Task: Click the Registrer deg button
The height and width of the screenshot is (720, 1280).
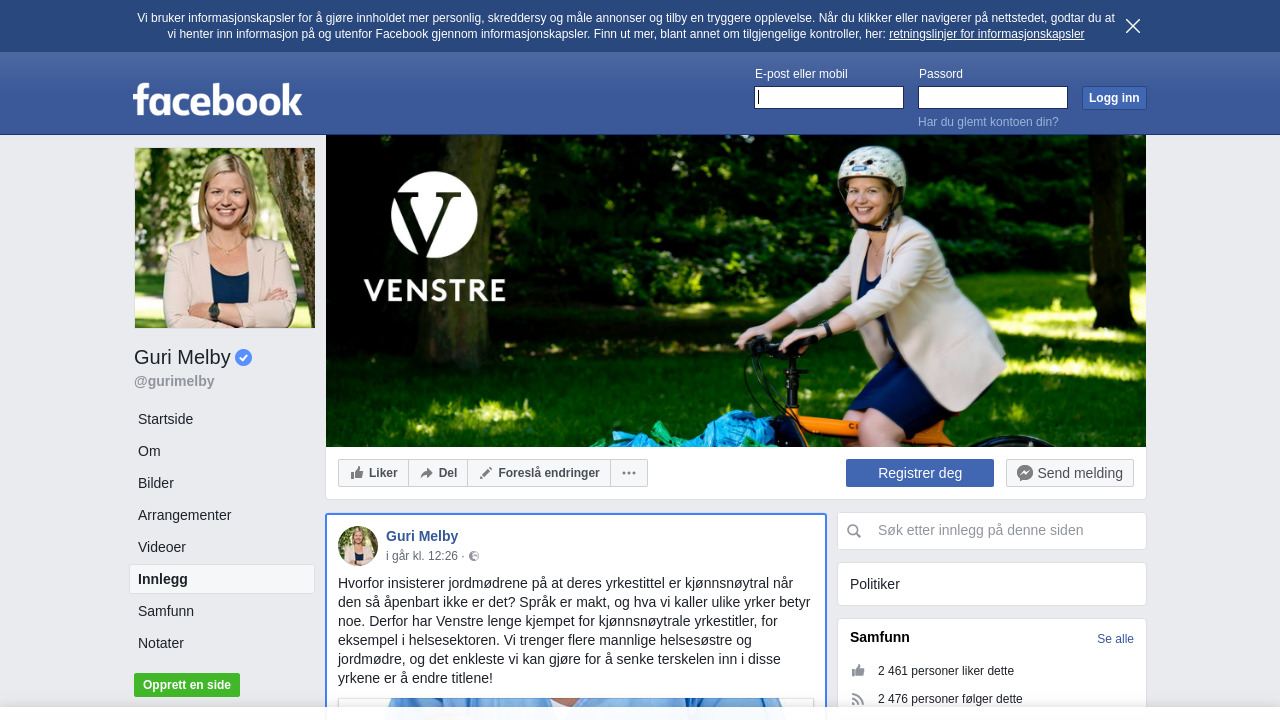Action: [920, 473]
